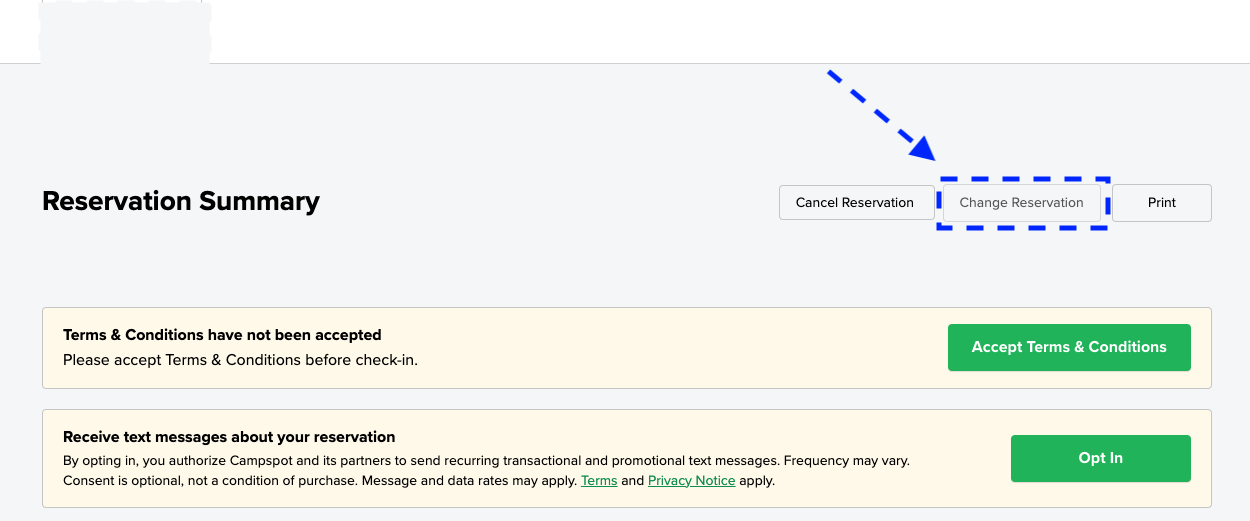Click 'Please accept Terms & Conditions before check-in' text

pyautogui.click(x=240, y=360)
